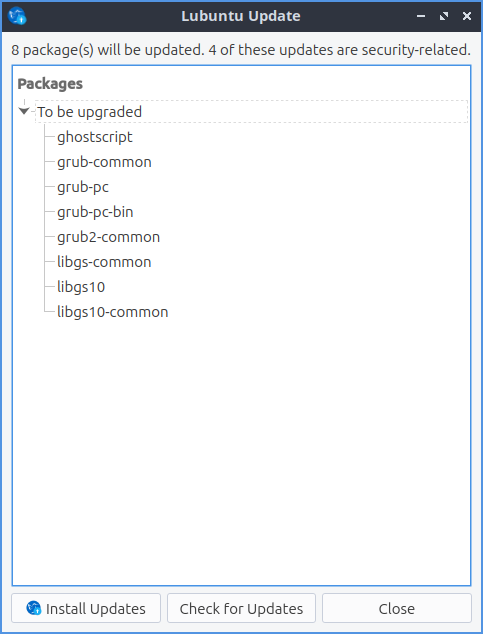The height and width of the screenshot is (634, 483).
Task: Select the ghostscript package
Action: [95, 137]
